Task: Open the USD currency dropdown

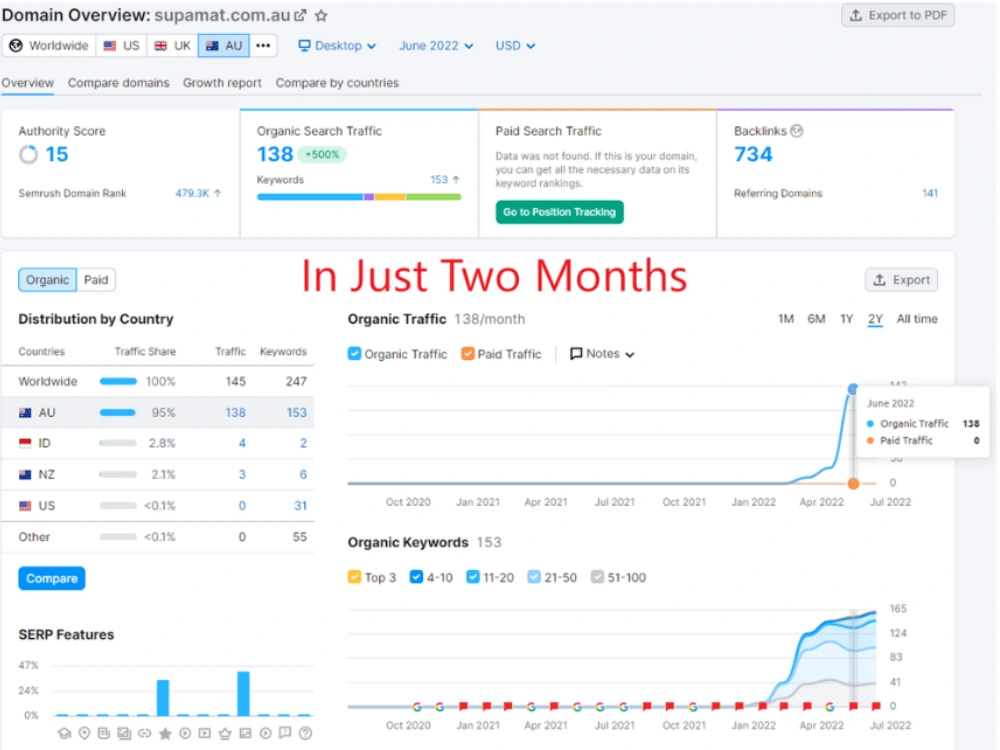Action: tap(515, 46)
